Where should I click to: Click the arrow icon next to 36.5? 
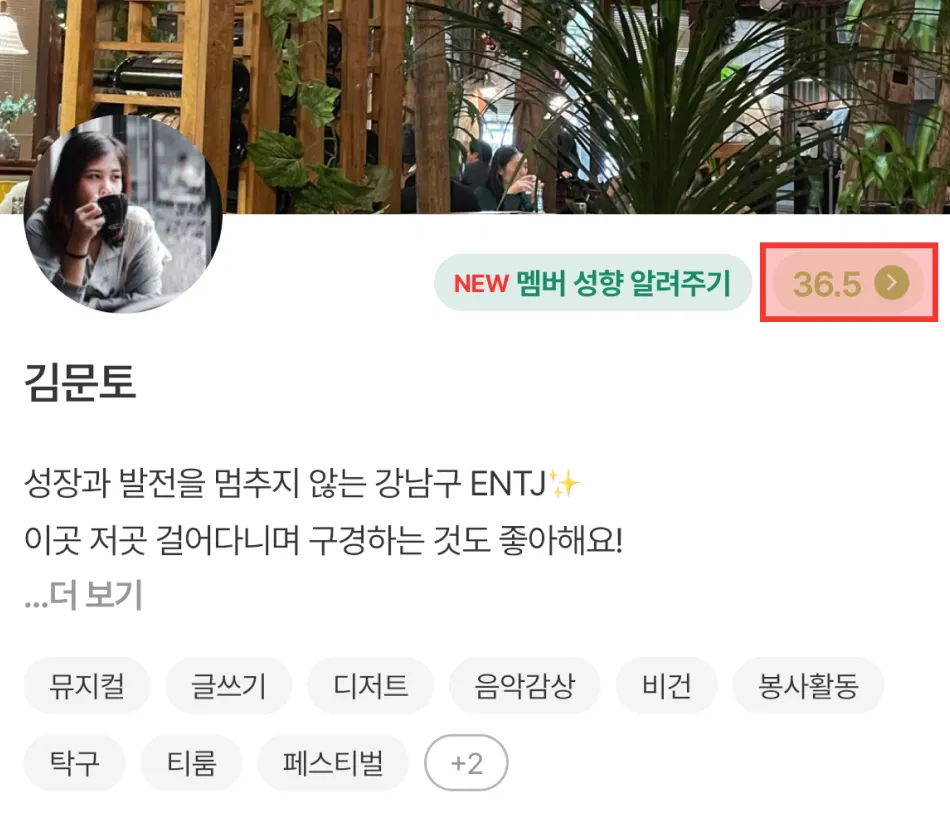click(891, 282)
